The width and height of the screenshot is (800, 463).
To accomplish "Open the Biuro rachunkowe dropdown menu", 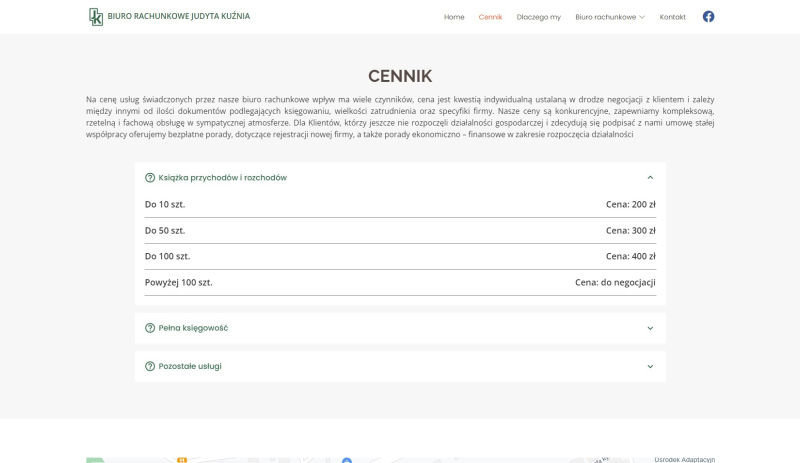I will pyautogui.click(x=610, y=17).
